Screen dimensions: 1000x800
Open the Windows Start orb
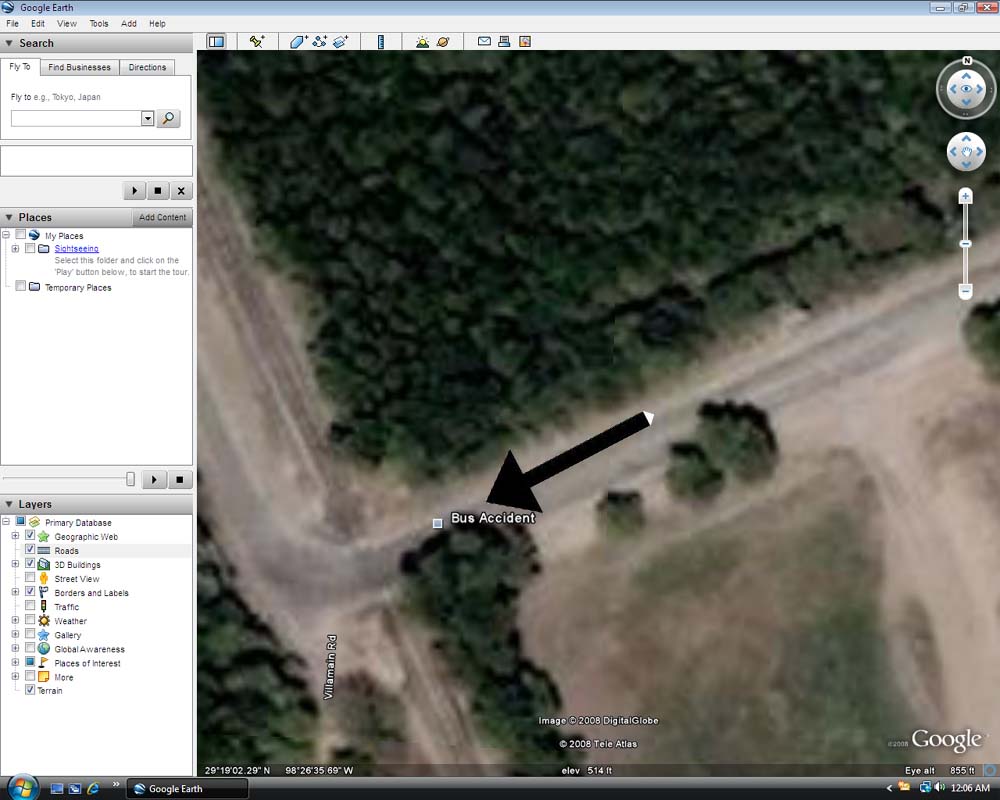[x=23, y=787]
